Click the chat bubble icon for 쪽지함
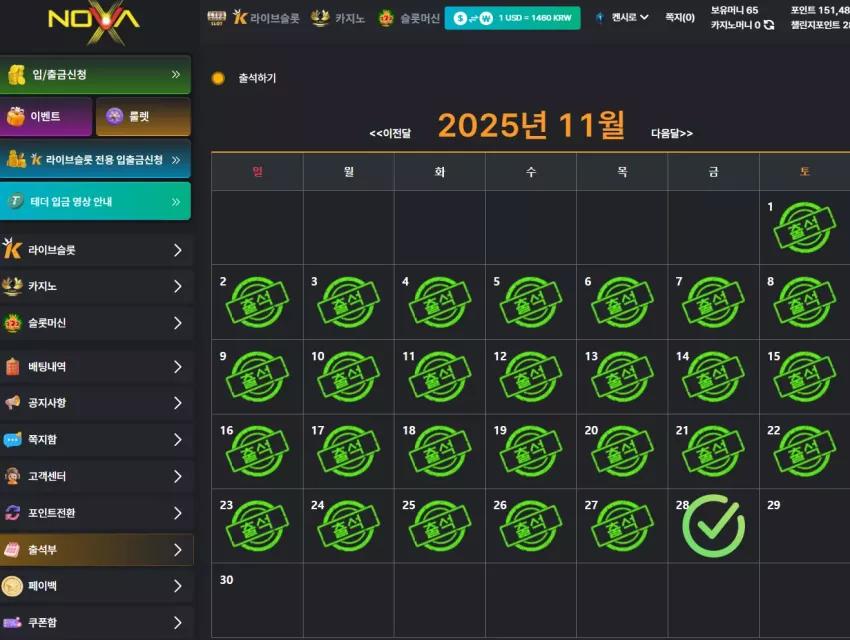This screenshot has width=850, height=640. [x=12, y=439]
